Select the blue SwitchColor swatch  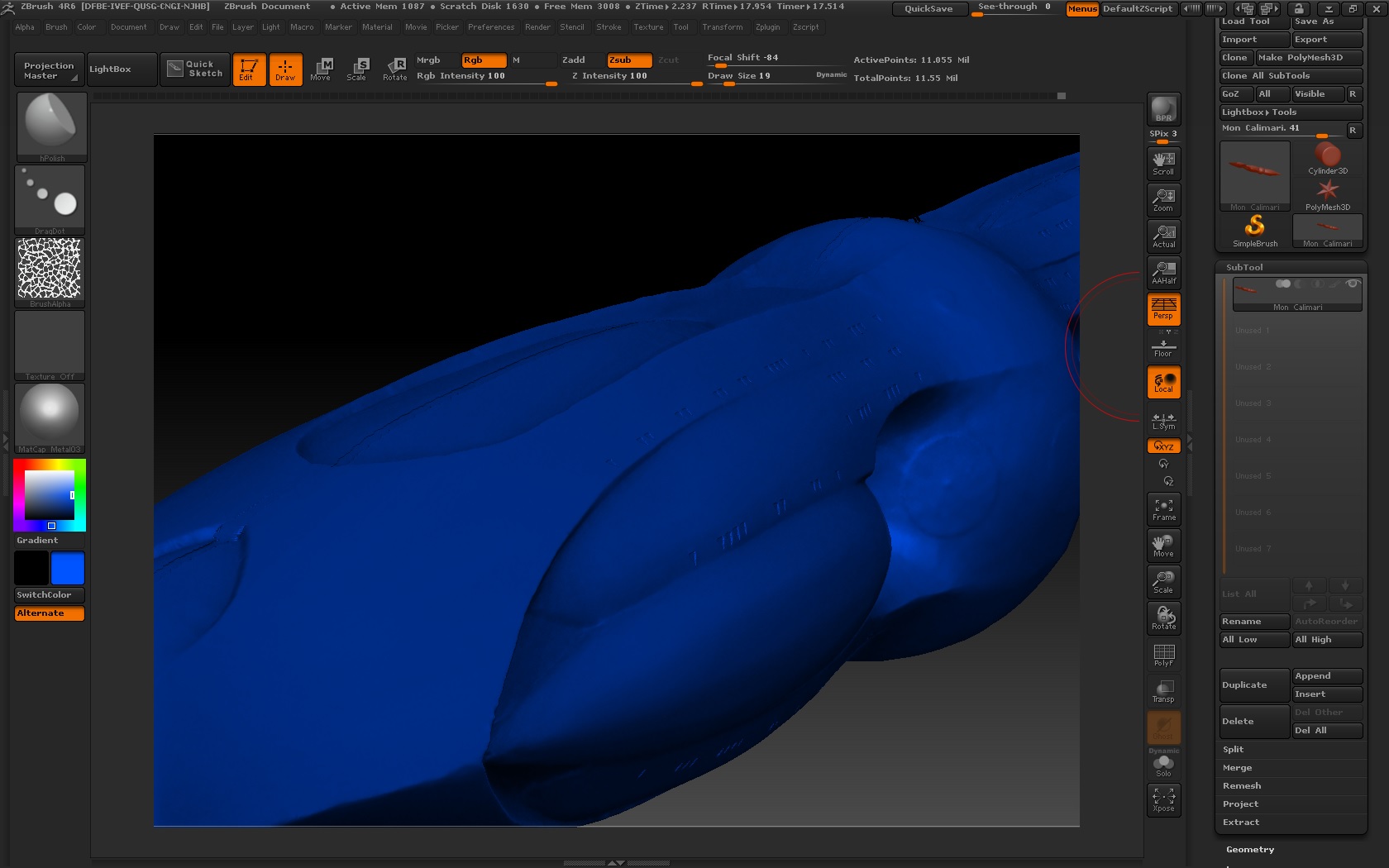[68, 568]
